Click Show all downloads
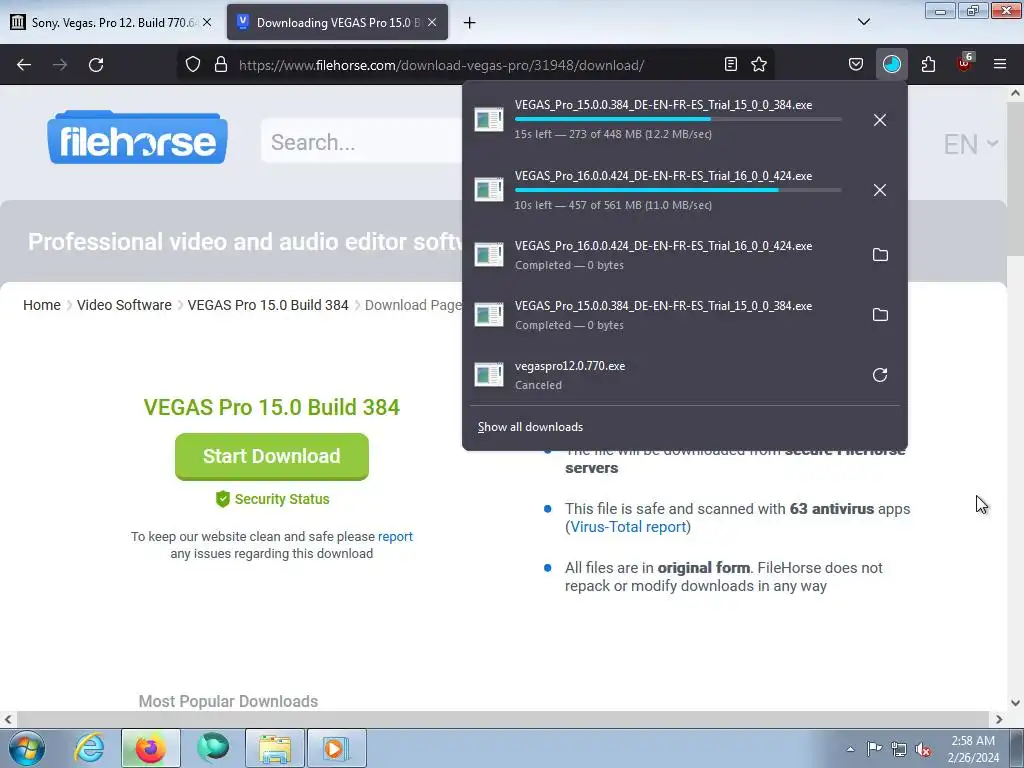 530,427
